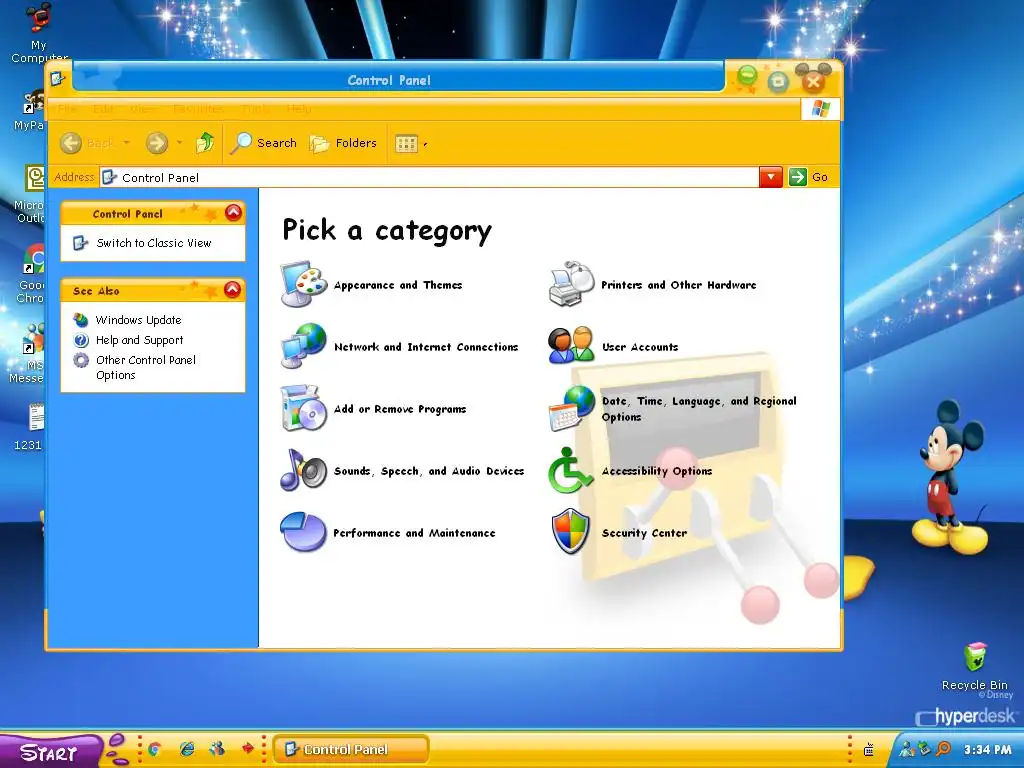Viewport: 1024px width, 768px height.
Task: Select the Recycle Bin desktop icon
Action: 974,667
